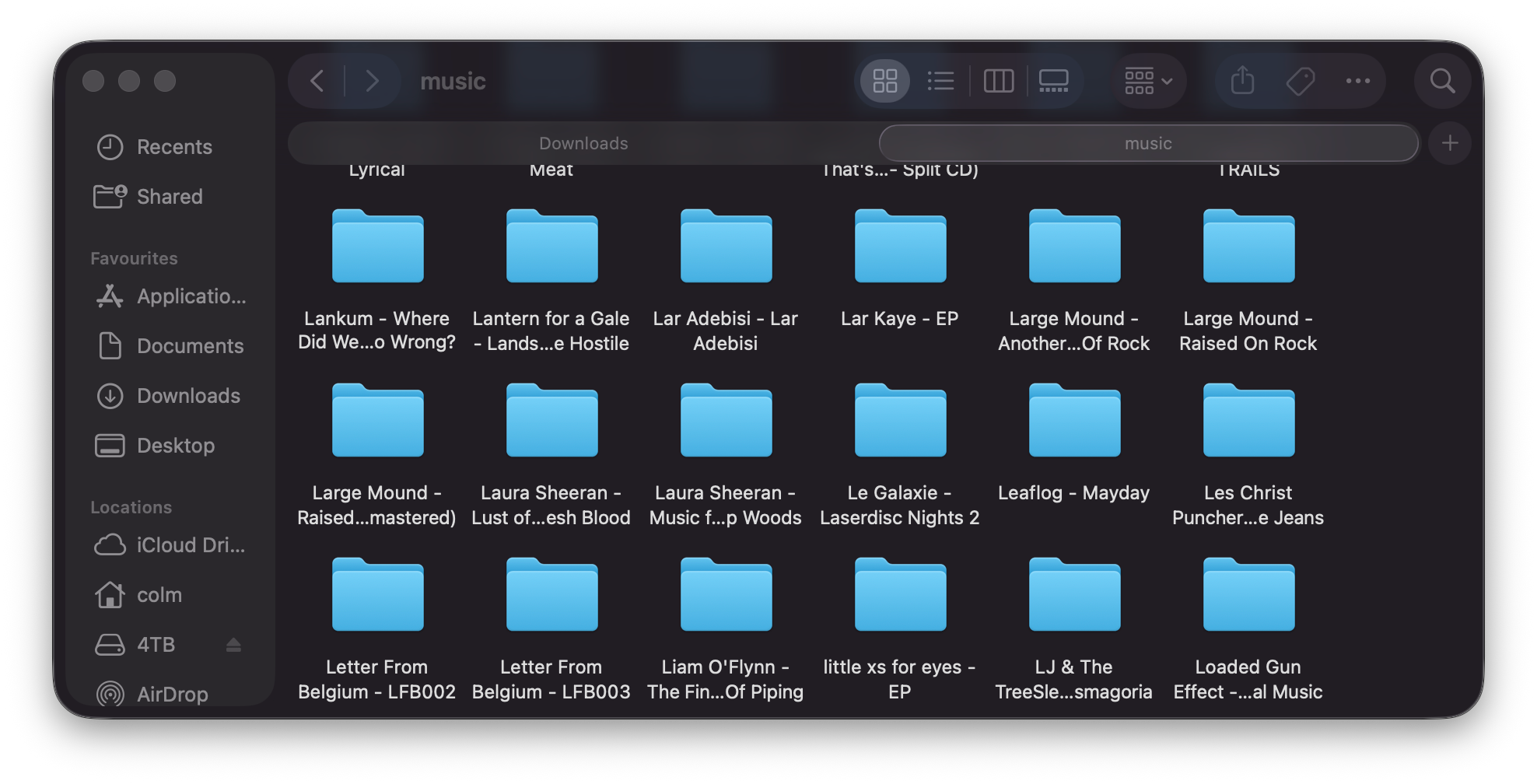Screen dimensions: 1537x784
Task: Select the Large Mound - Raised On Rock folder
Action: click(1249, 246)
